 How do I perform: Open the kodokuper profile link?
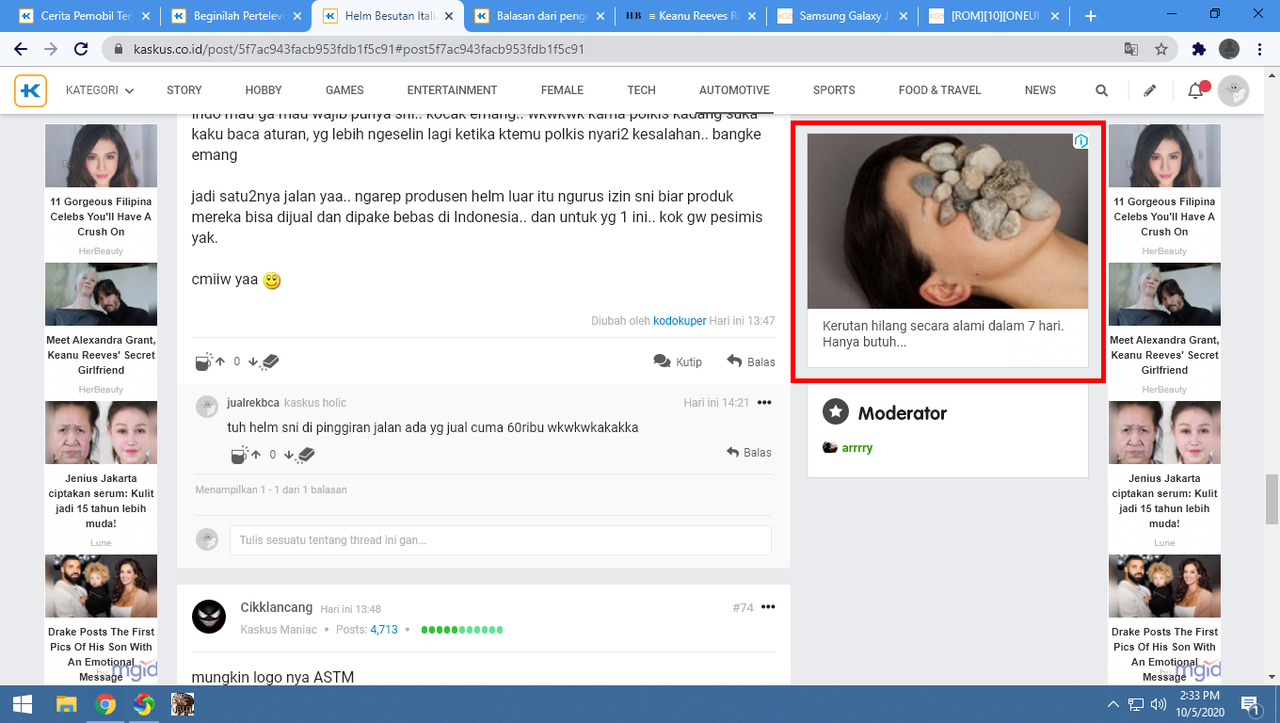(679, 321)
